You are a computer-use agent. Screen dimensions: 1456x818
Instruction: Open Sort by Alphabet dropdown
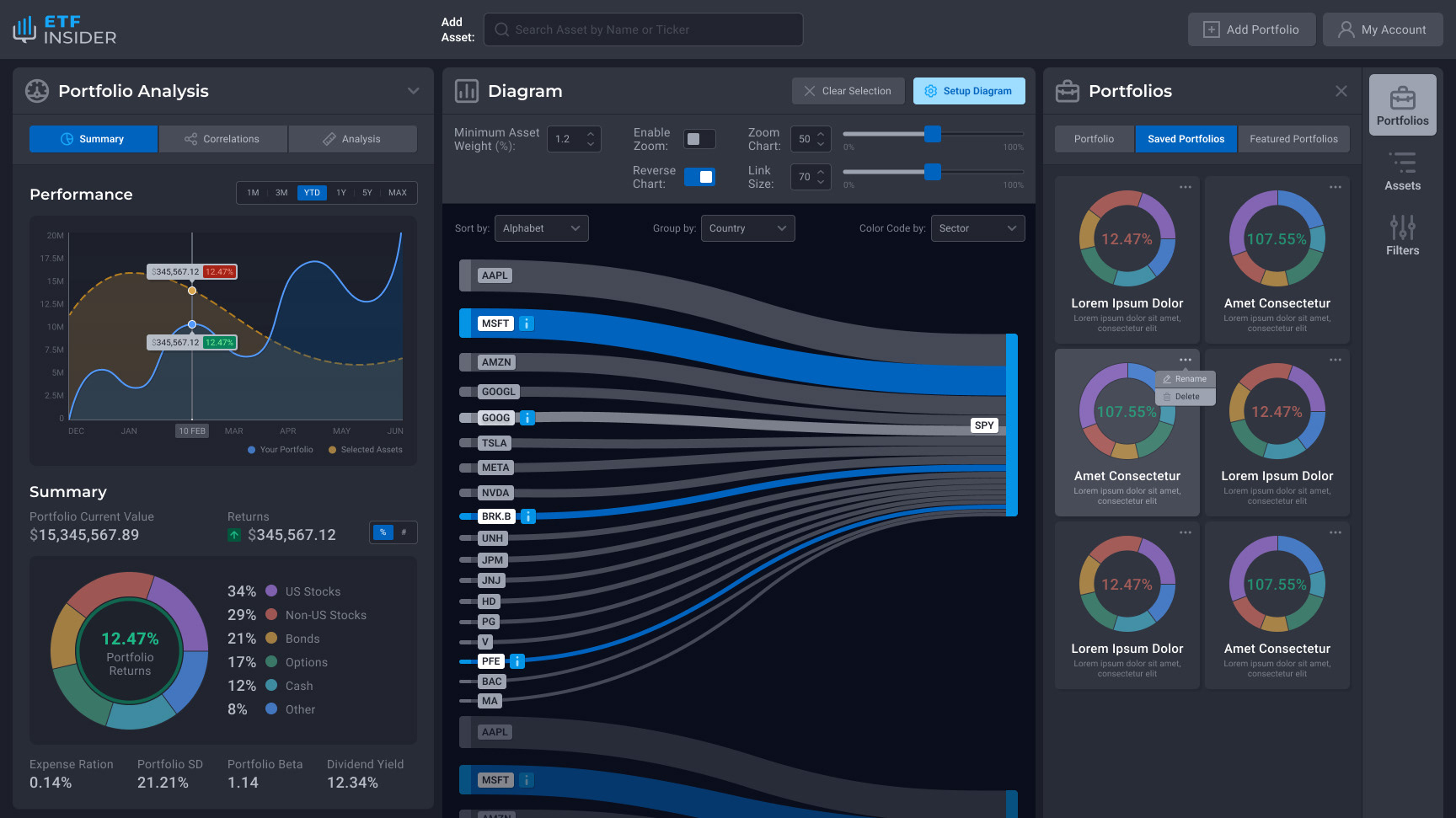[x=541, y=228]
